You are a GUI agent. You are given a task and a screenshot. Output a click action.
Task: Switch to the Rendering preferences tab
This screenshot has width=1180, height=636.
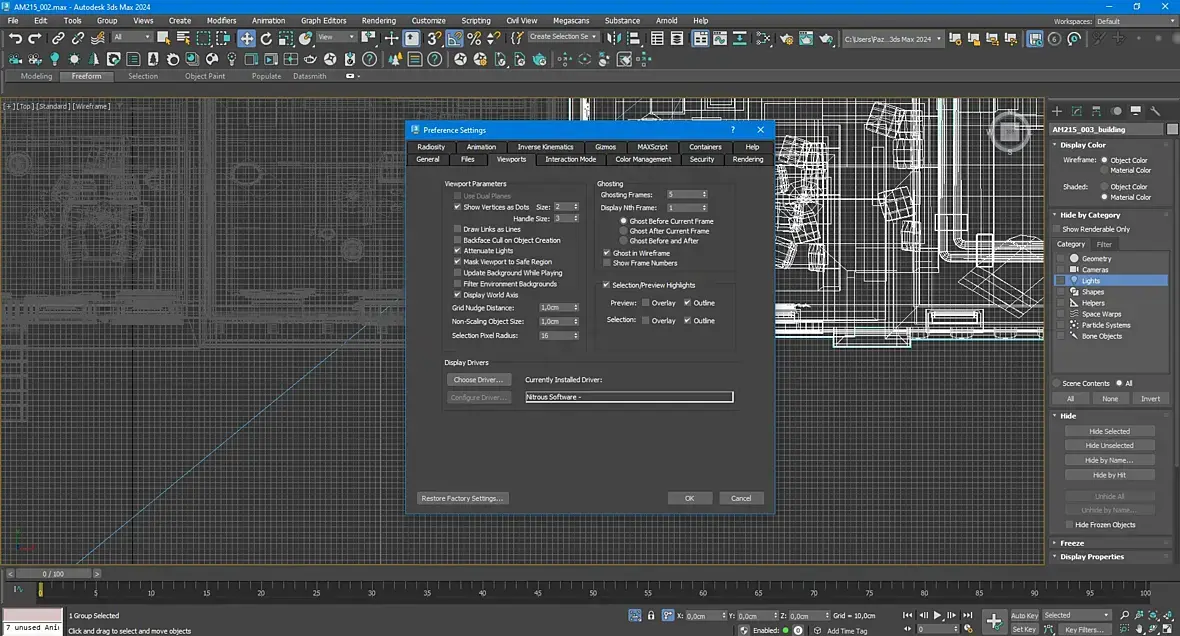(x=747, y=159)
